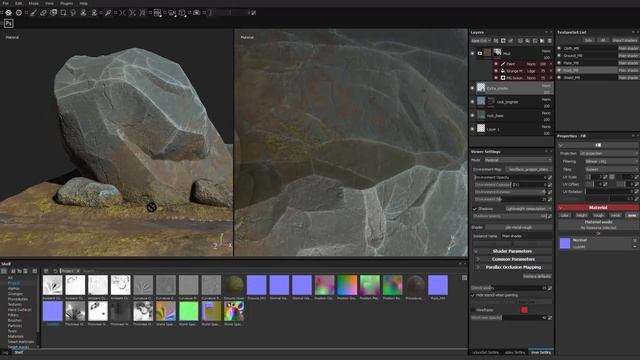Click the first icon in Shelf toolbar
Viewport: 640px width, 360px height.
[x=4, y=271]
